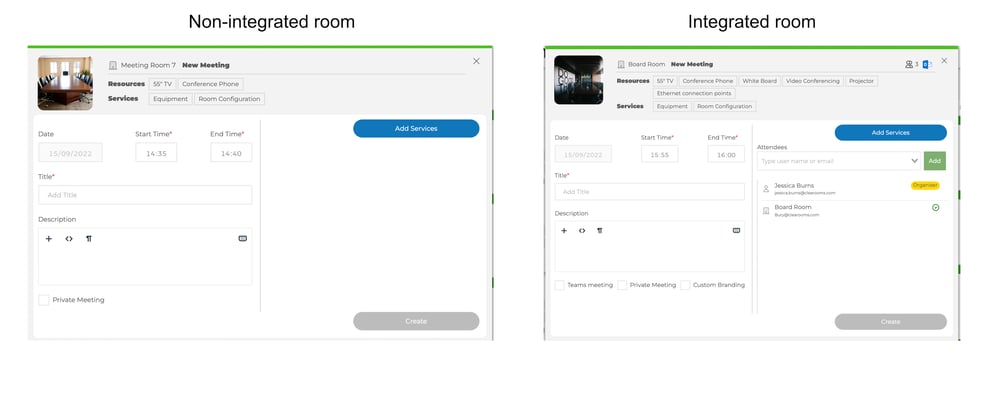Click the Meeting Room 7 photo thumbnail
This screenshot has height=395, width=1005.
65,83
